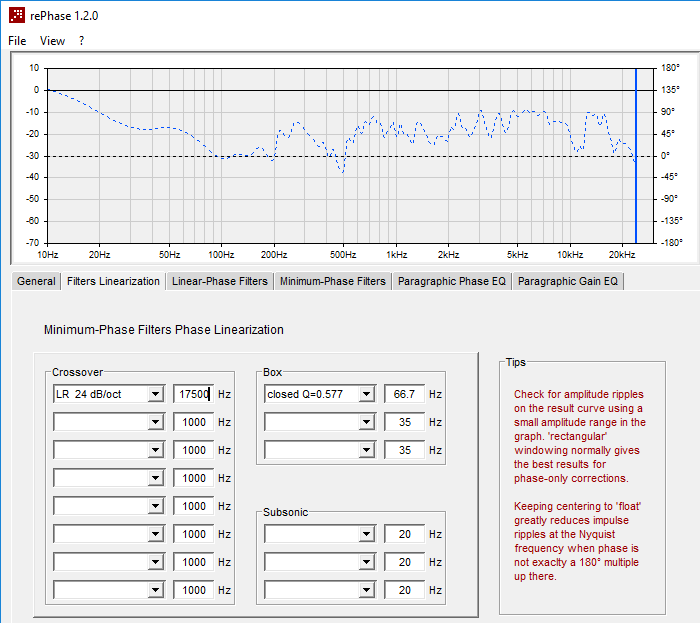Viewport: 700px width, 623px height.
Task: Click the second crossover 1000 Hz field
Action: pos(194,422)
